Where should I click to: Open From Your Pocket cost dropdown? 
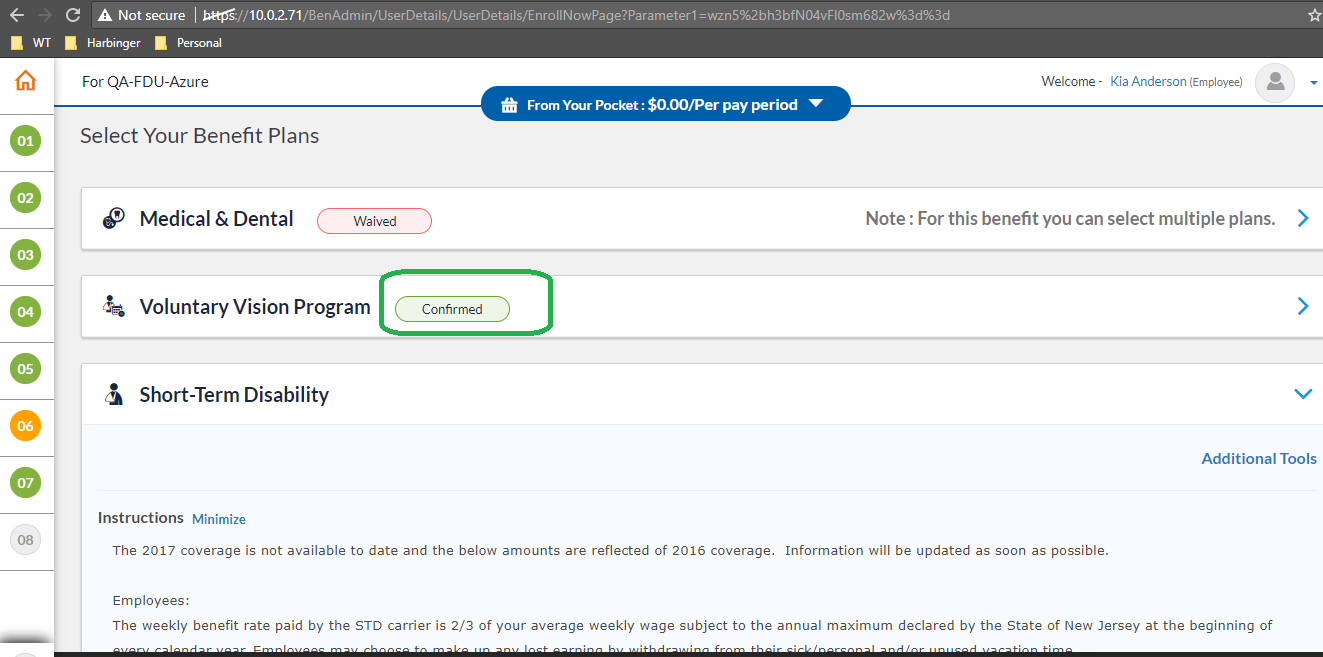click(816, 104)
